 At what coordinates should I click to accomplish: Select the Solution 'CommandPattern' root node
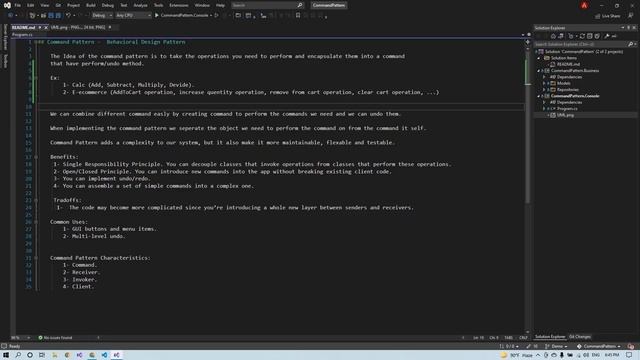click(584, 51)
